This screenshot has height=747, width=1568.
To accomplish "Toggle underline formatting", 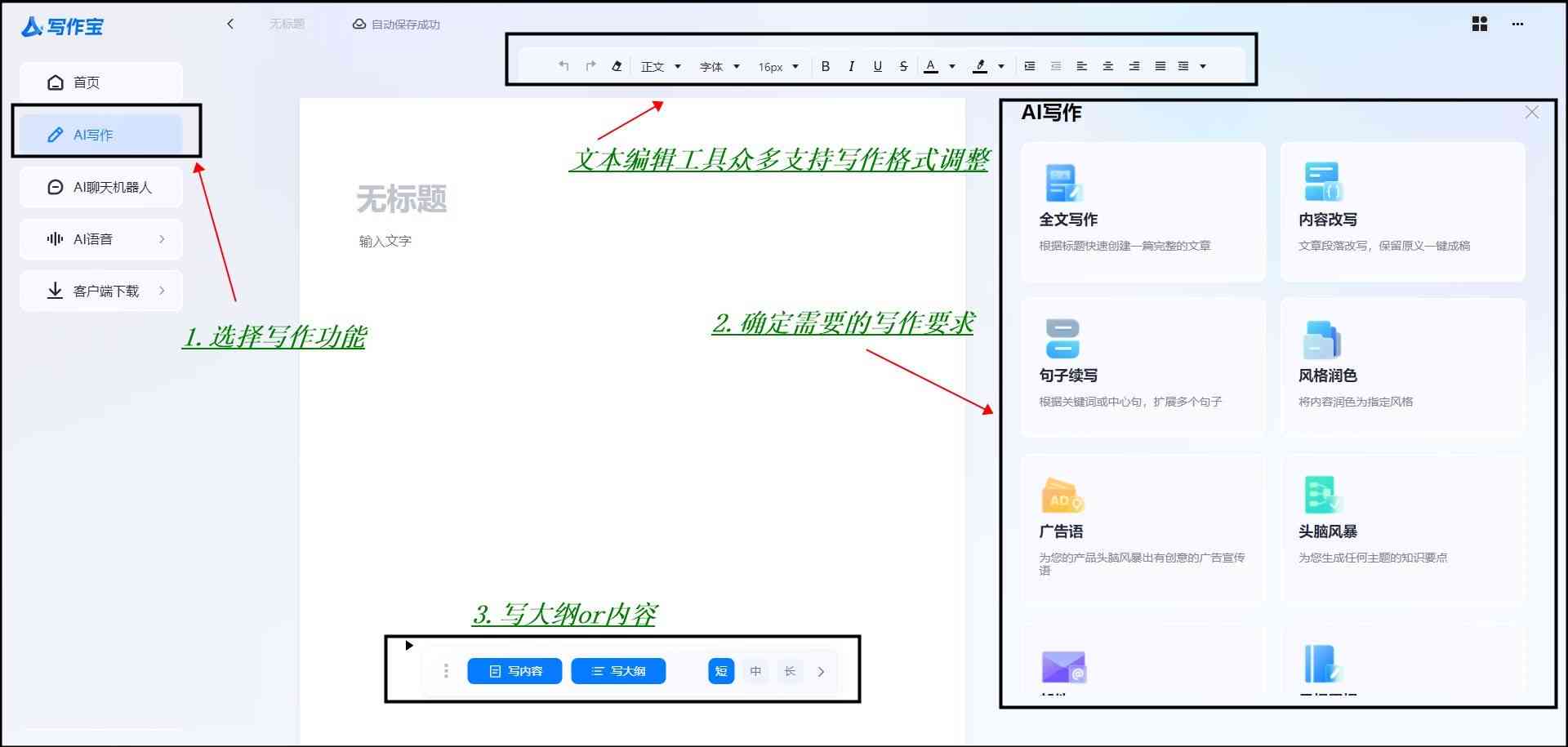I will point(878,66).
